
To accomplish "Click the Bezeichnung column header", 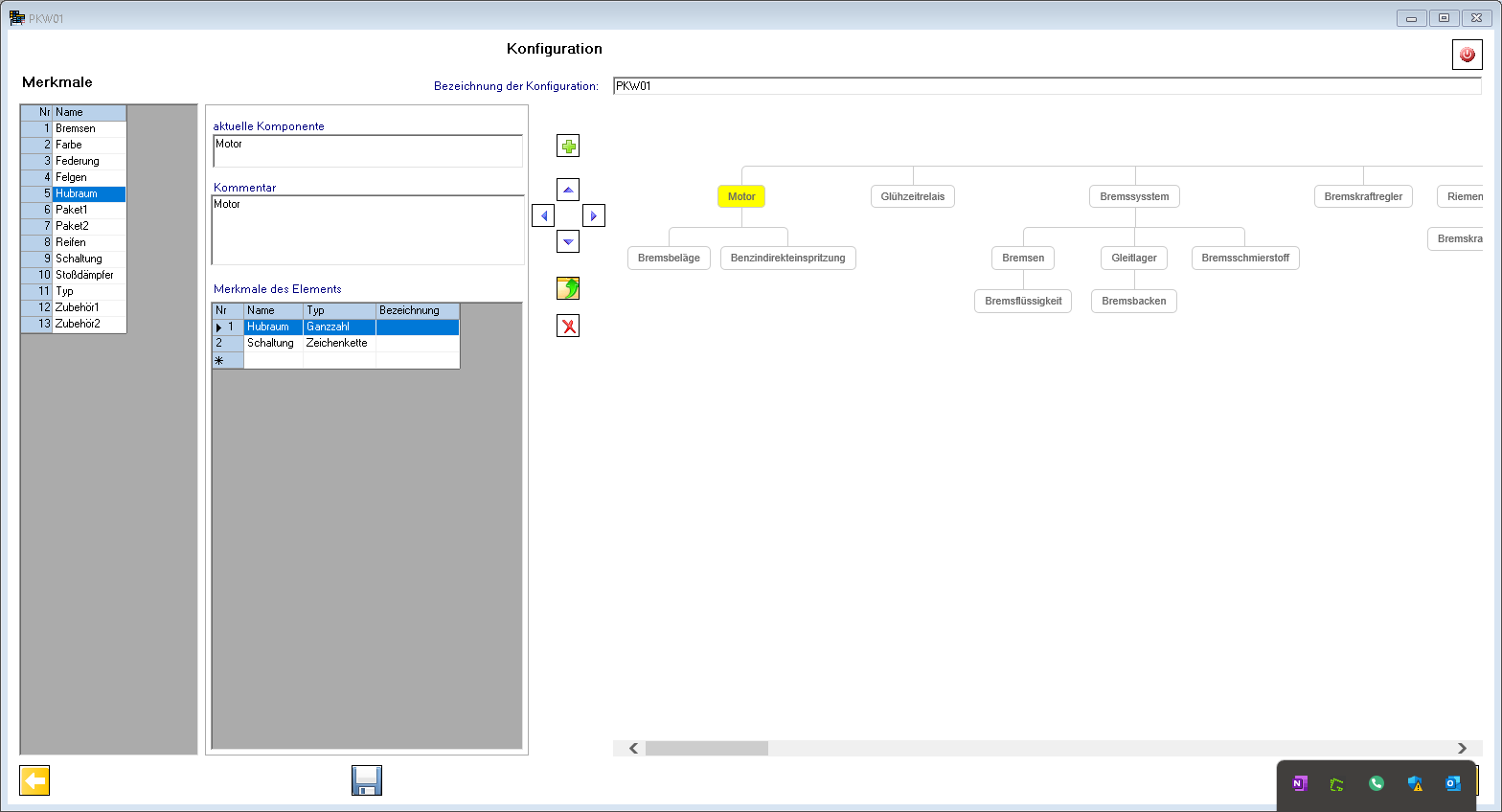I will 417,310.
